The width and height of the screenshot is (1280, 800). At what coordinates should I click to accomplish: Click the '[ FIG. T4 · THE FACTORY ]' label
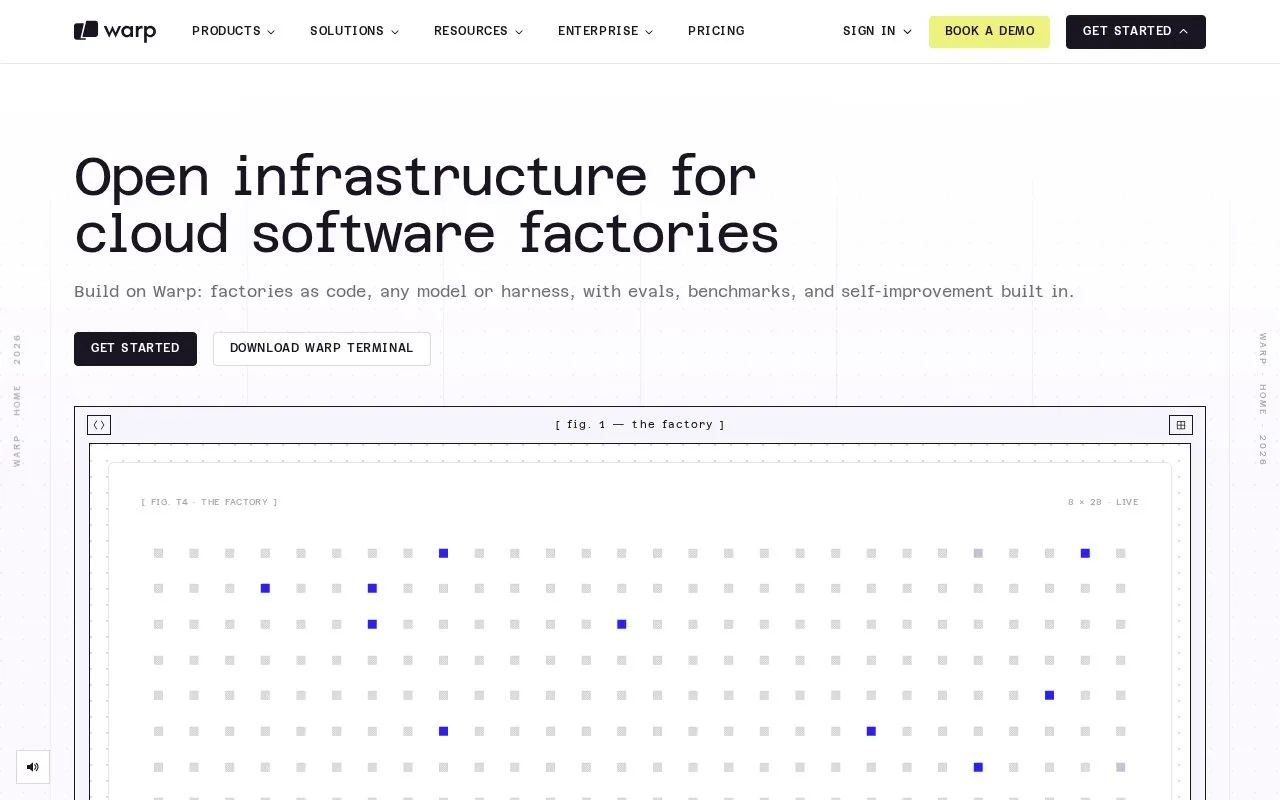(209, 502)
